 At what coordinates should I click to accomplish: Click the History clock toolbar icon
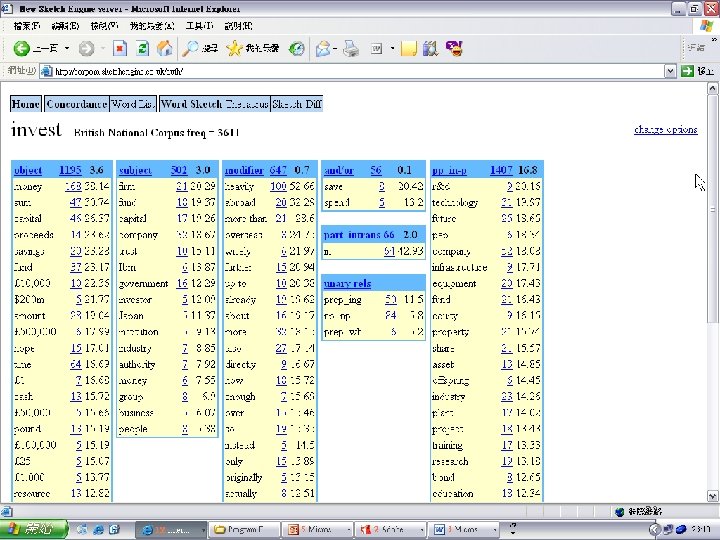(x=297, y=48)
